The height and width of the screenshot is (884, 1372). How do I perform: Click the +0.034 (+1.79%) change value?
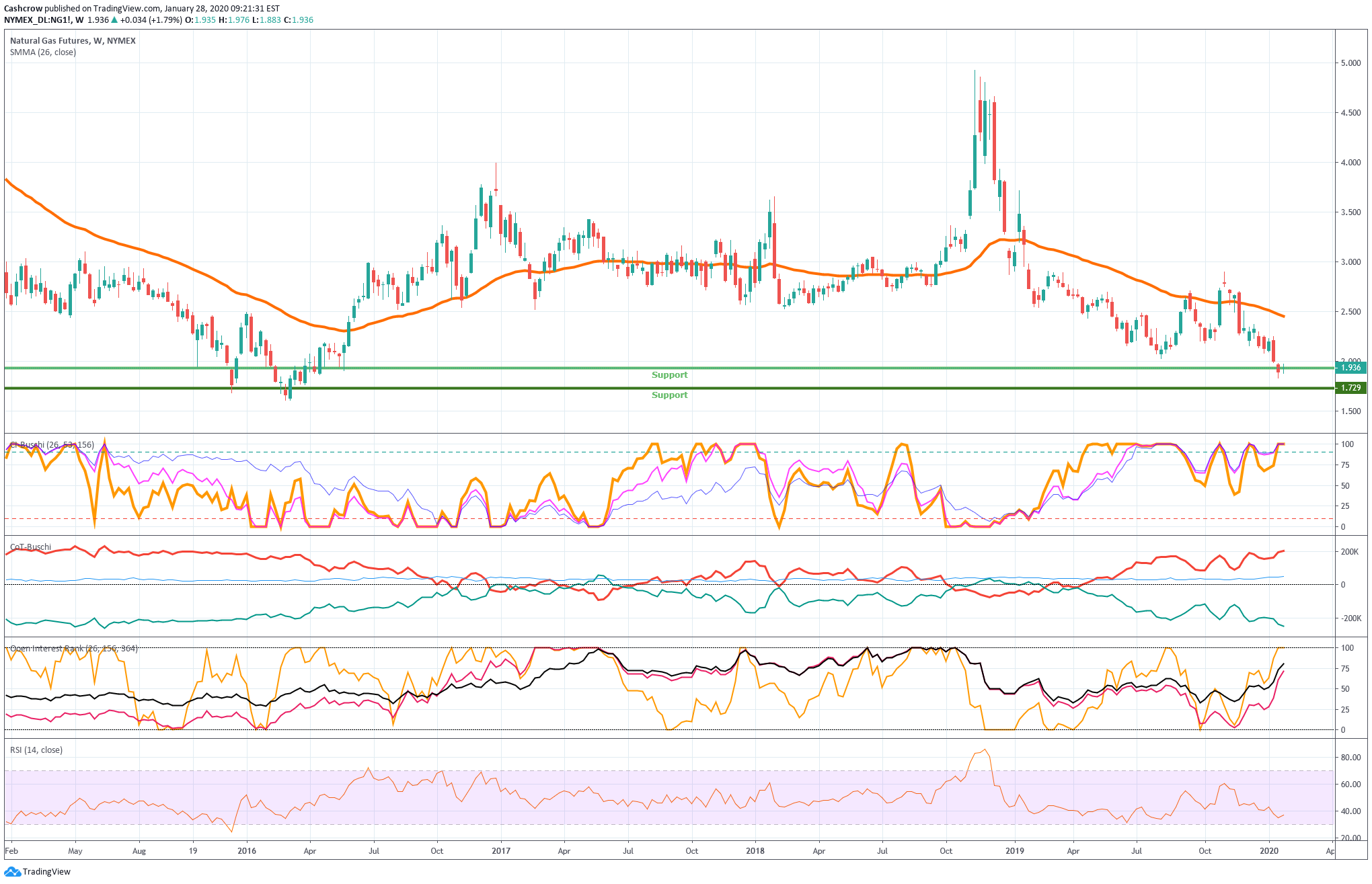[151, 20]
